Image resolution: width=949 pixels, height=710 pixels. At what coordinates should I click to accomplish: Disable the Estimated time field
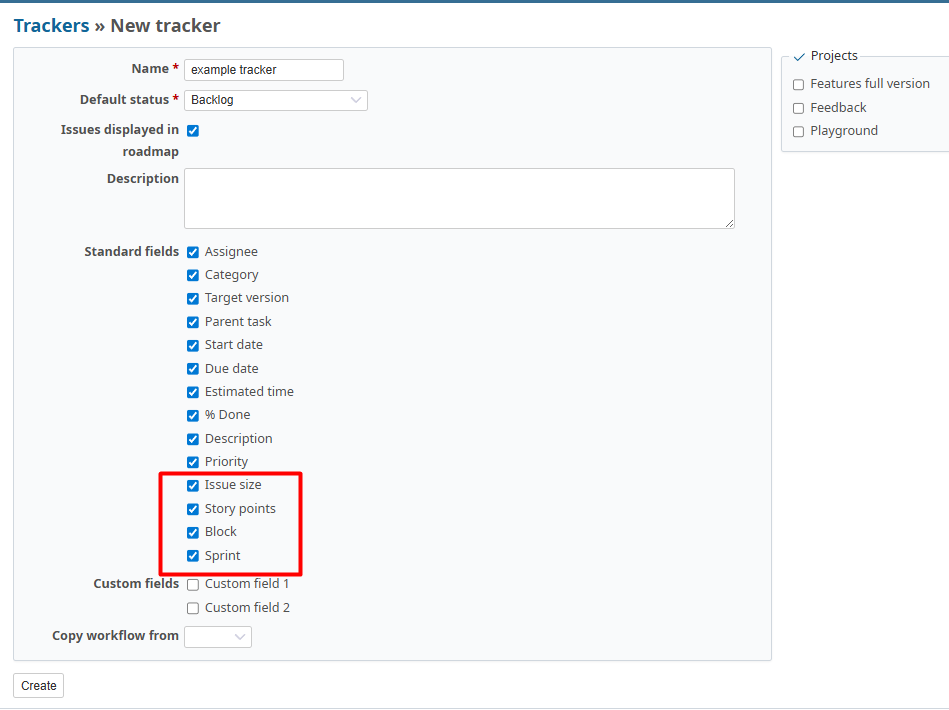[193, 392]
